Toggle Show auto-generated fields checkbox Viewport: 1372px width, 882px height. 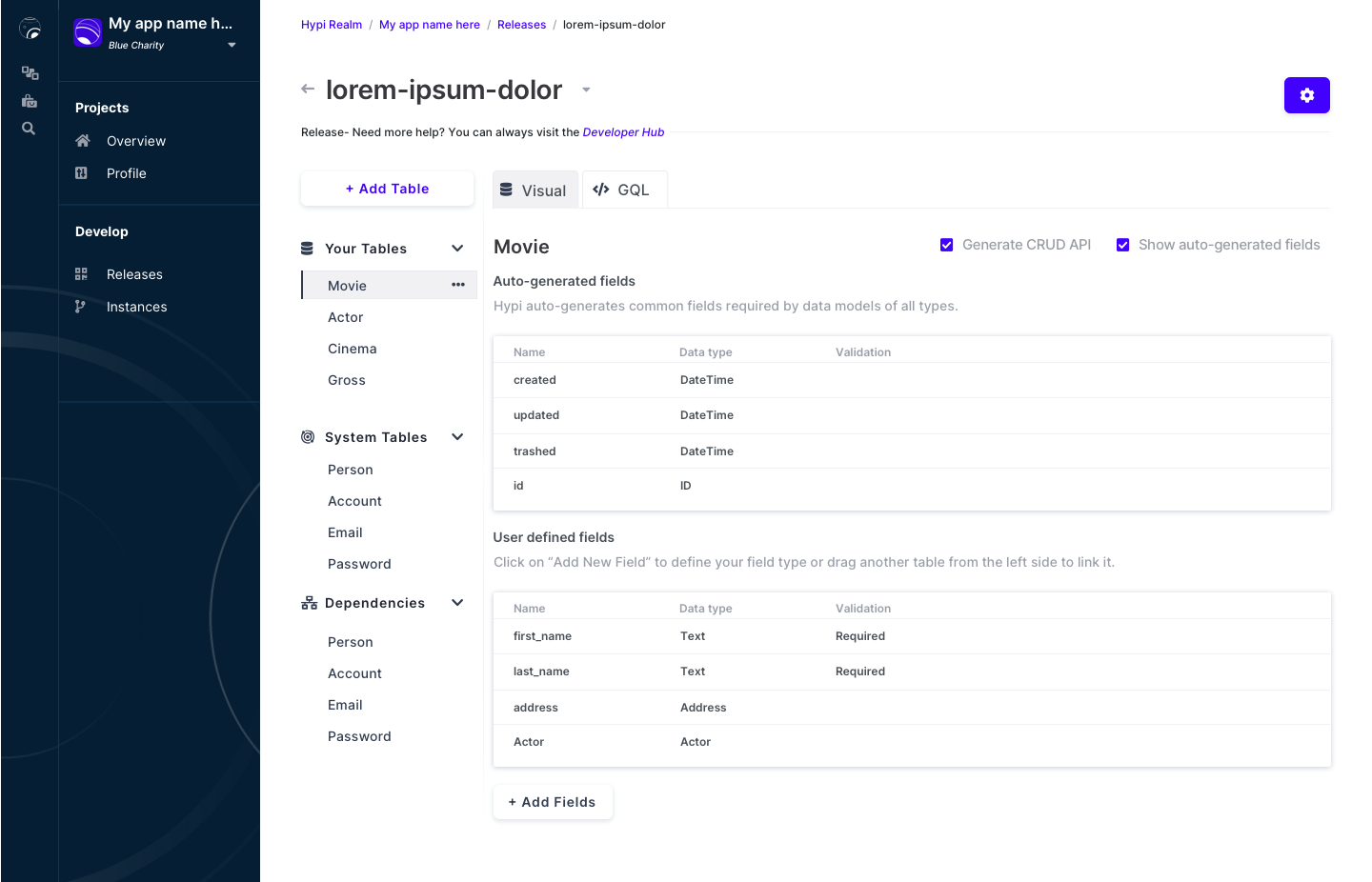tap(1123, 245)
